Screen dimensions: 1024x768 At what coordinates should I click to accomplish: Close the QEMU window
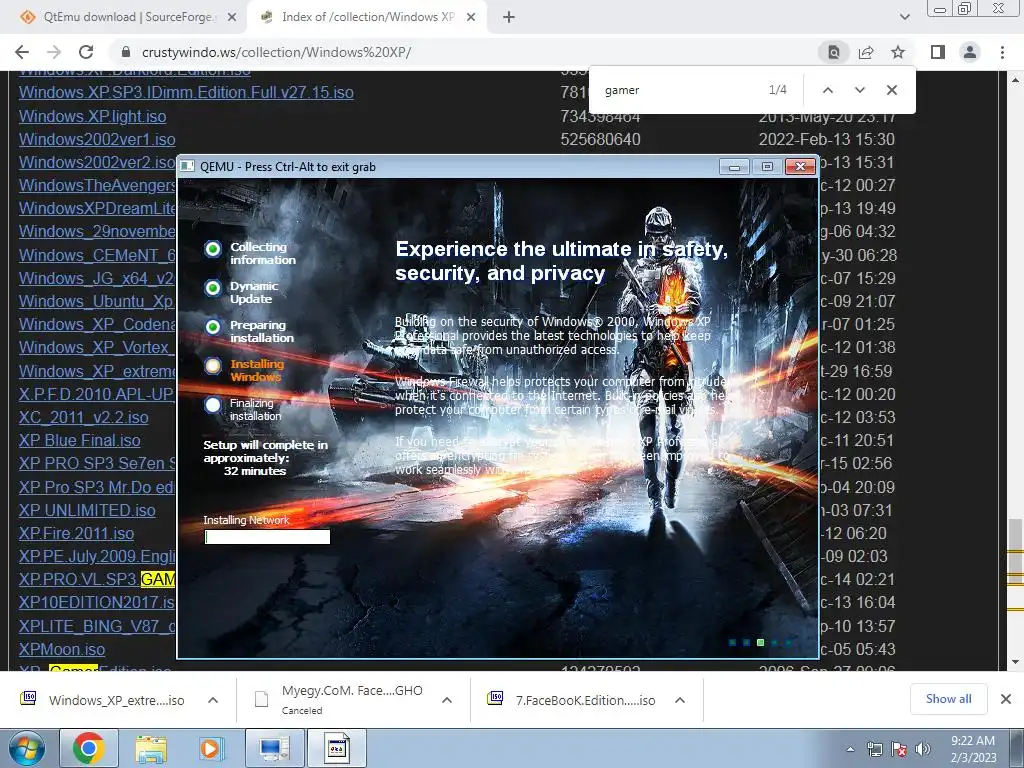click(800, 167)
